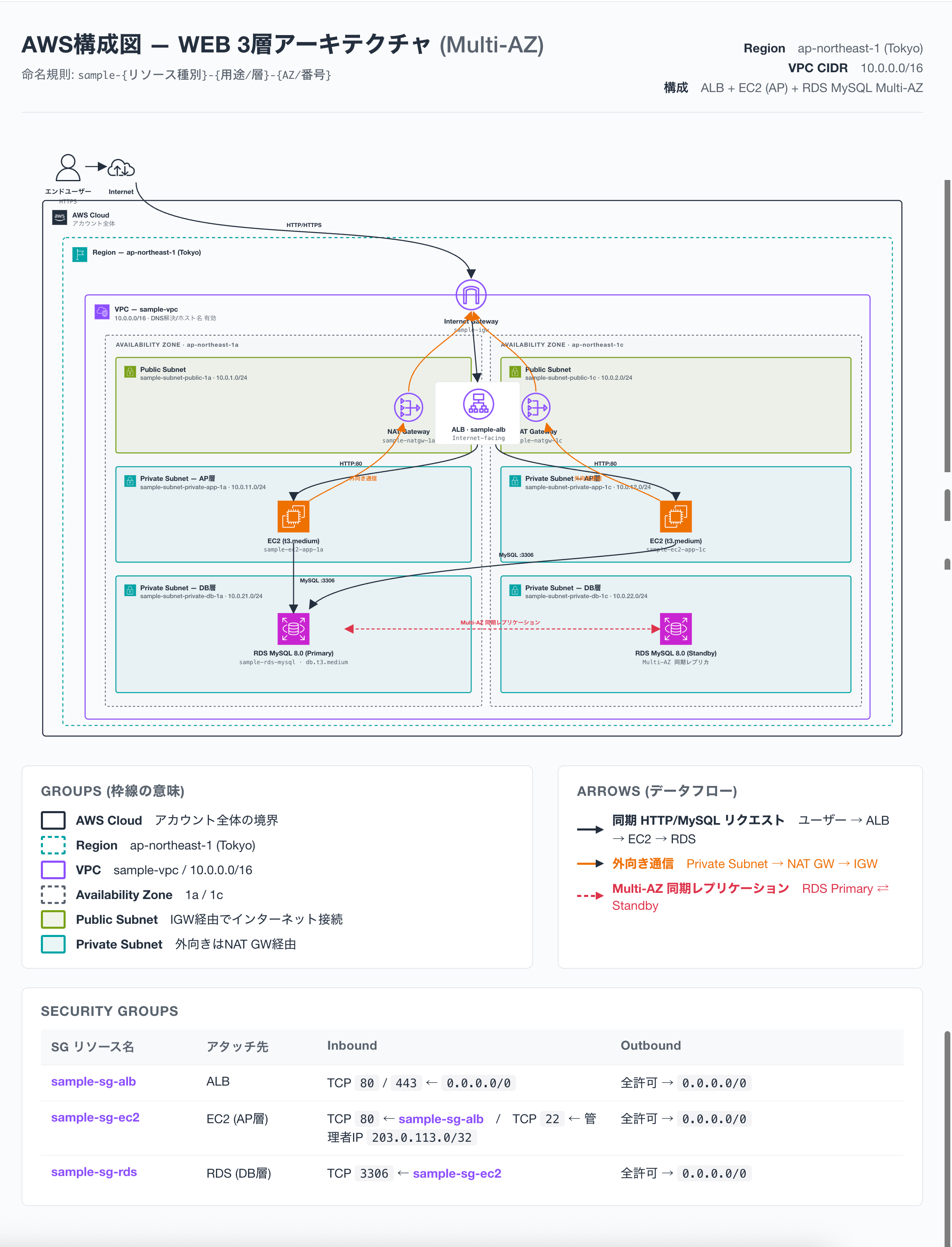Click the orange outbound arrow legend icon

590,864
